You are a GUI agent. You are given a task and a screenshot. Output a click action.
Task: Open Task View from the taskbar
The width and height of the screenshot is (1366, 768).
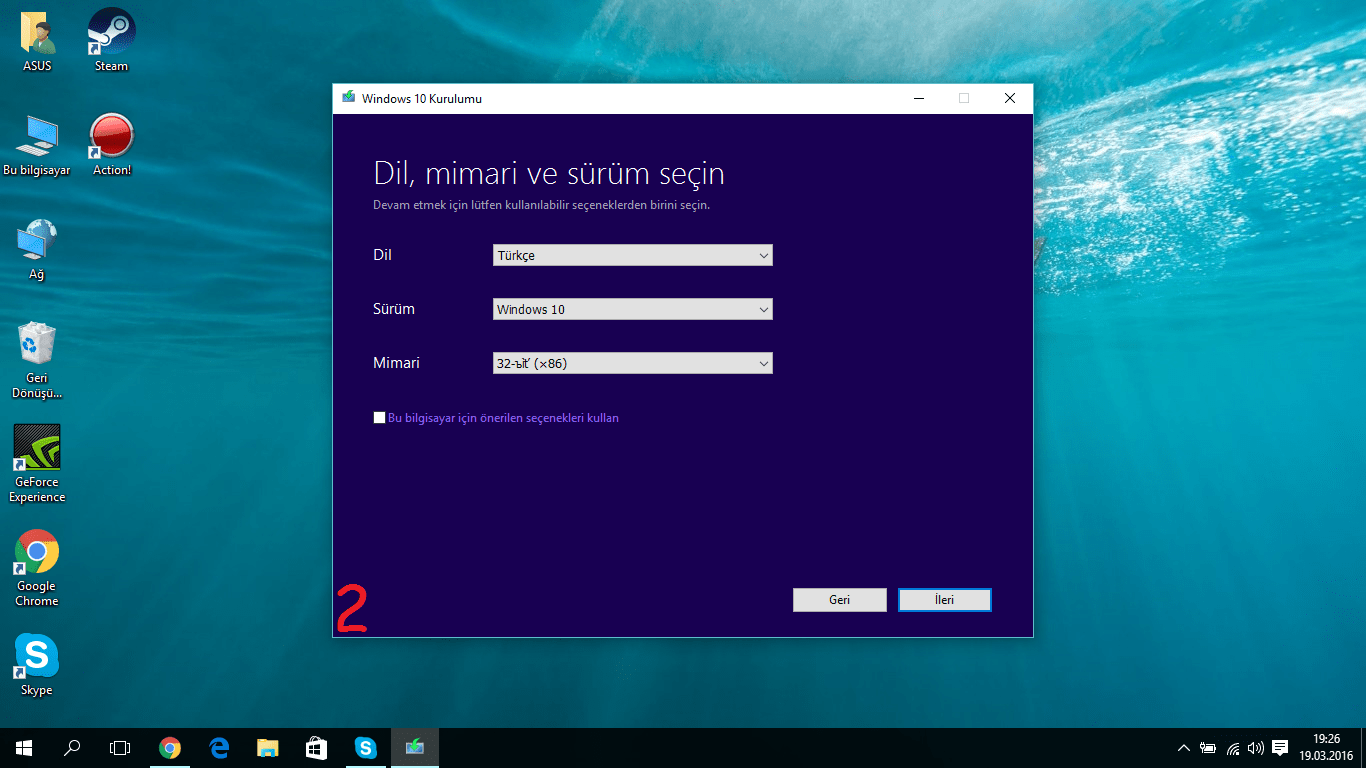120,748
